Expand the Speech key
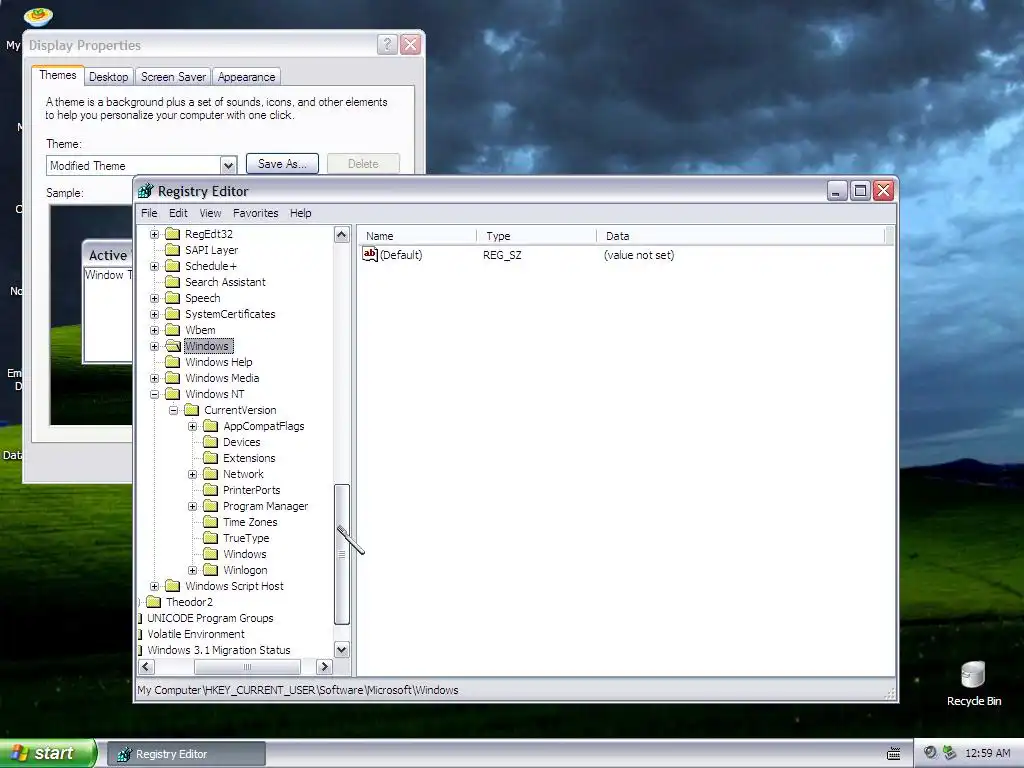The width and height of the screenshot is (1024, 768). point(154,298)
